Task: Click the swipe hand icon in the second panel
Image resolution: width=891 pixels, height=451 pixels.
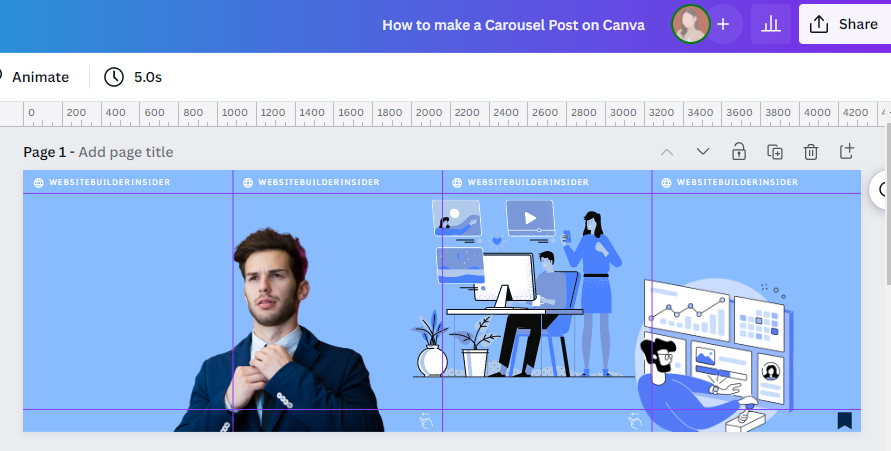Action: 426,420
